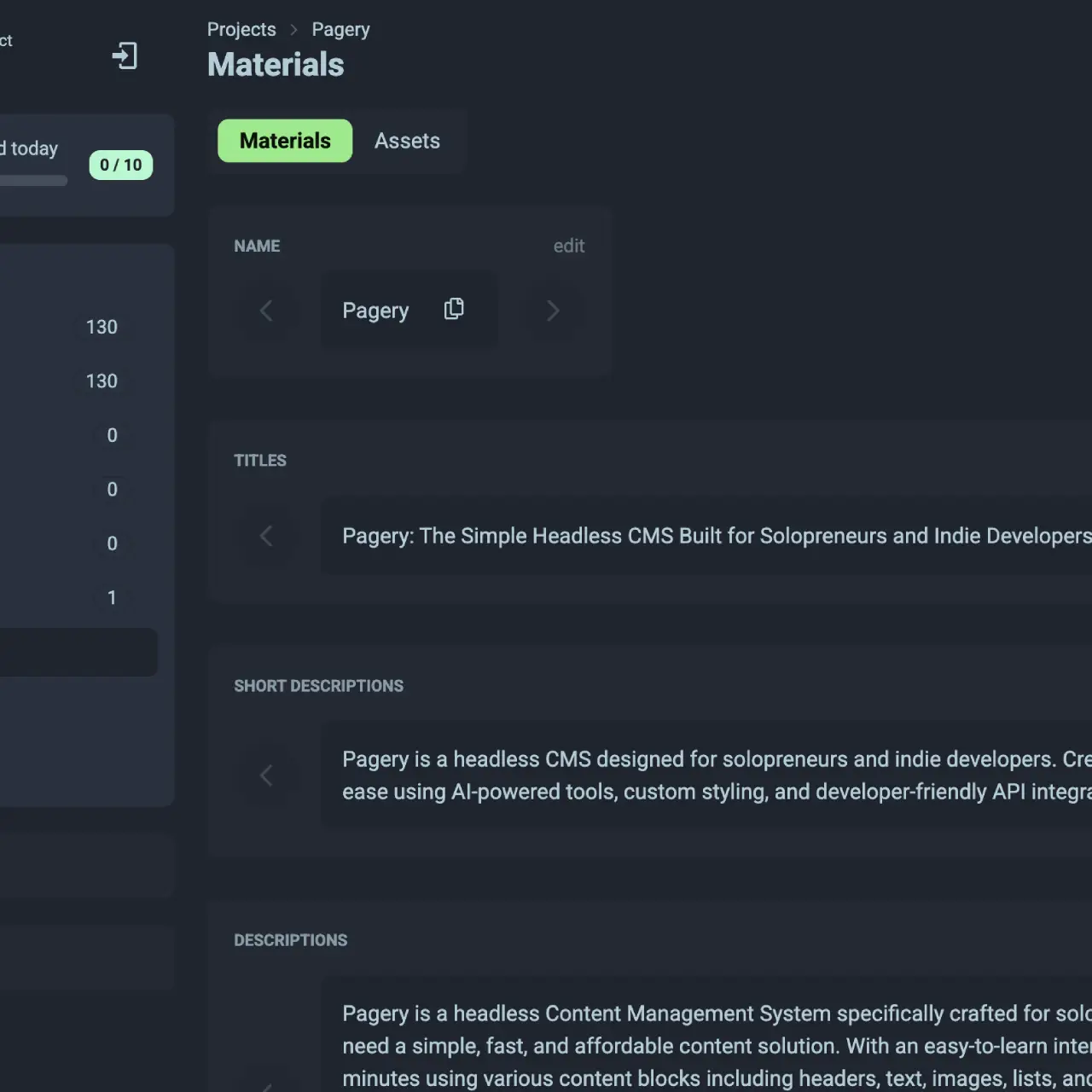
Task: Navigate to Projects in the breadcrumb
Action: [x=241, y=30]
